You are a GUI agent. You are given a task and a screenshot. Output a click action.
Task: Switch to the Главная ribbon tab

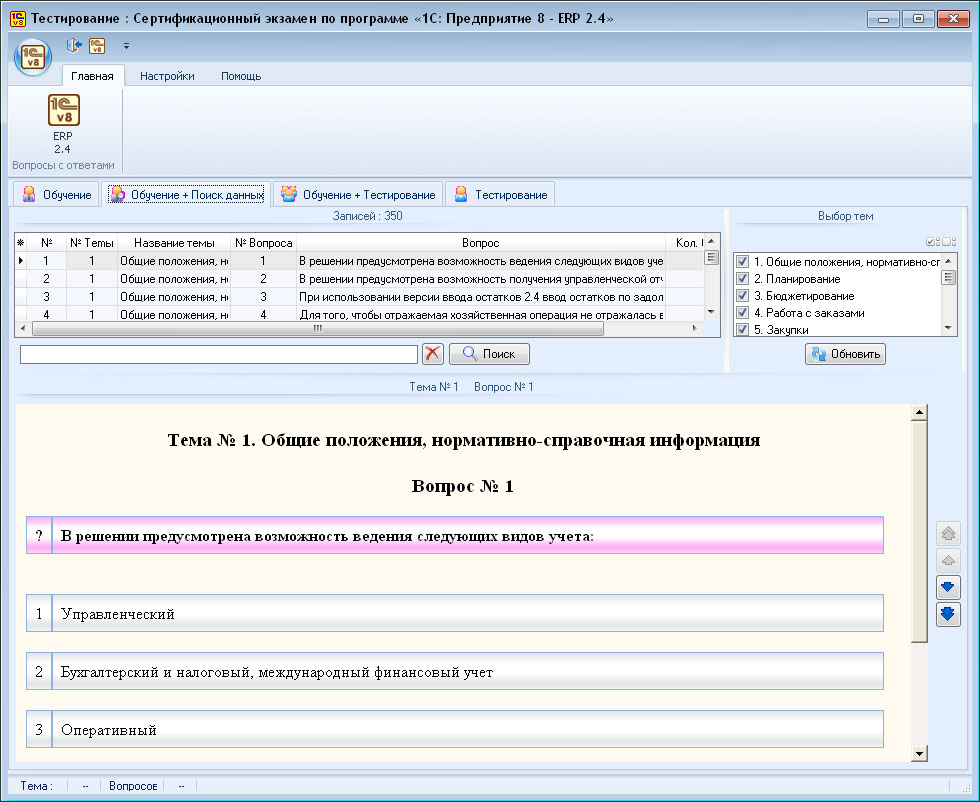(92, 76)
